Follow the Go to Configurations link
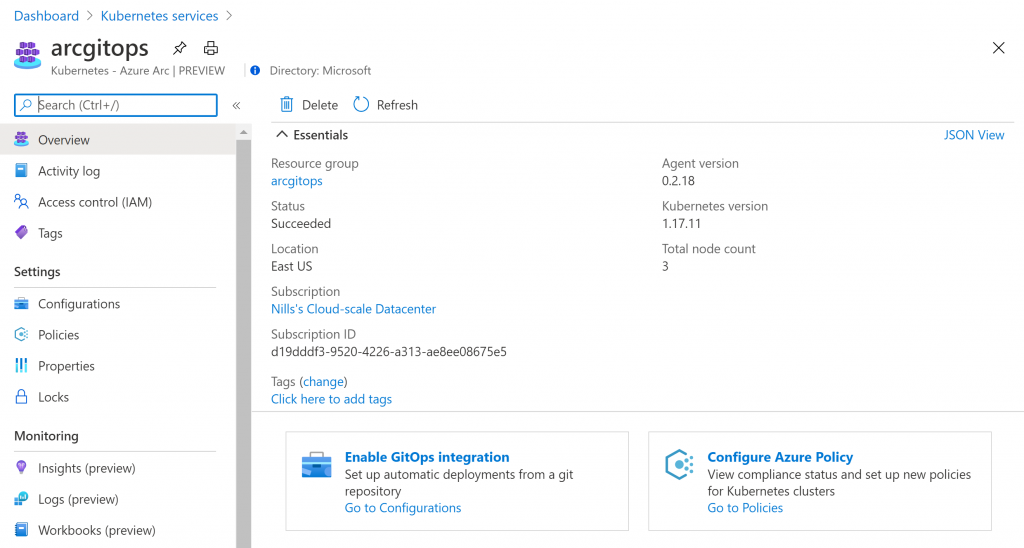This screenshot has width=1024, height=548. [x=403, y=508]
